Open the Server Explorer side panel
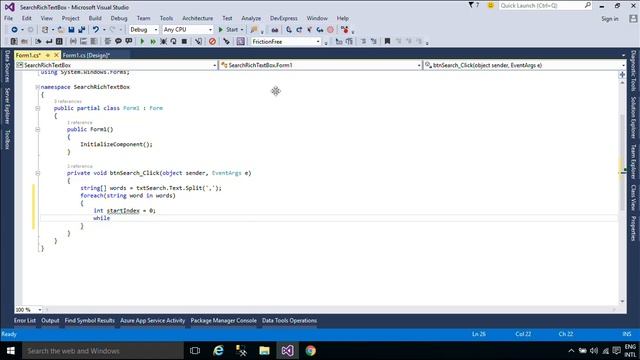This screenshot has height=360, width=640. click(x=7, y=106)
